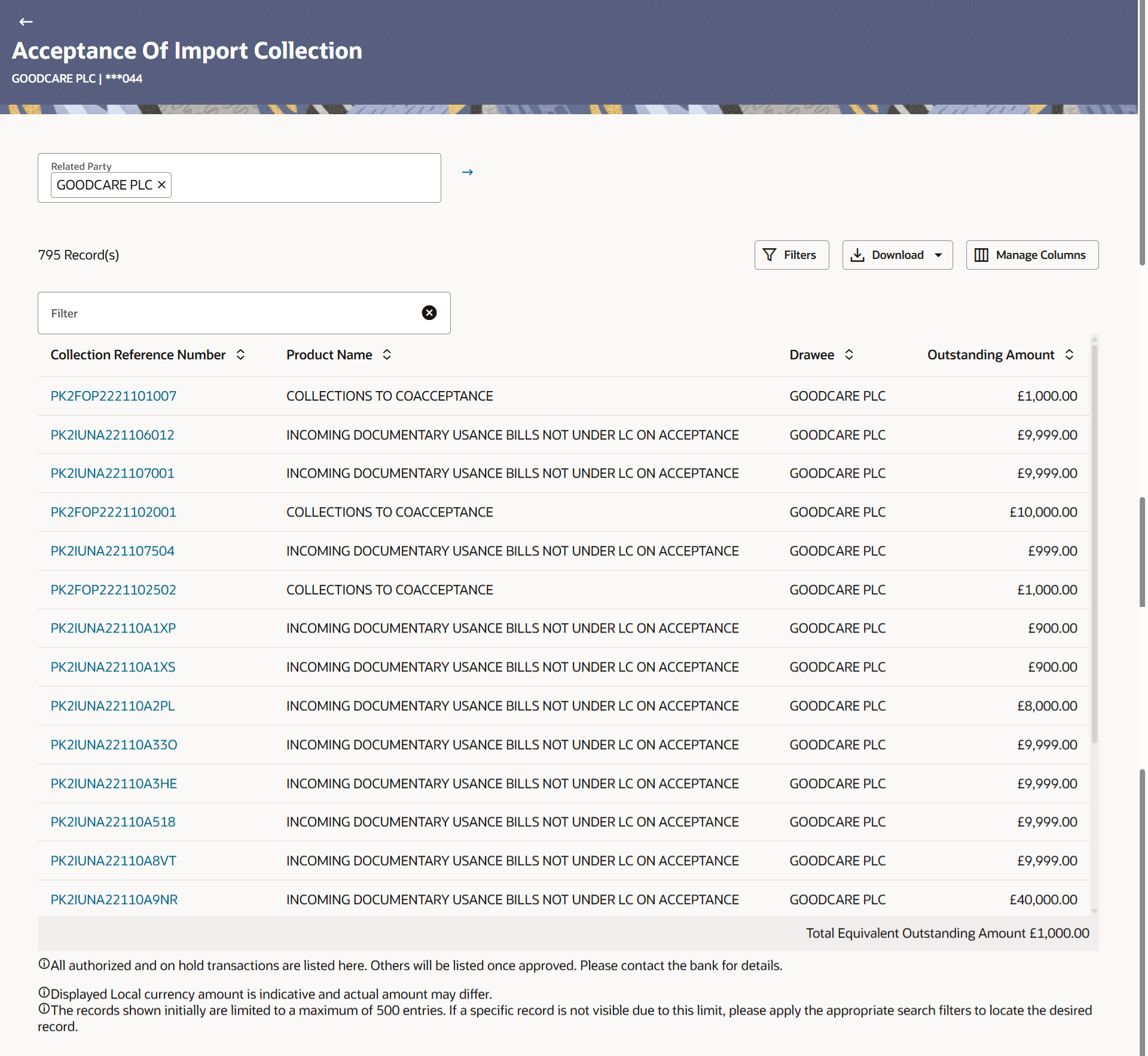Screen dimensions: 1148x1056
Task: Sort by Product Name column
Action: tap(387, 355)
